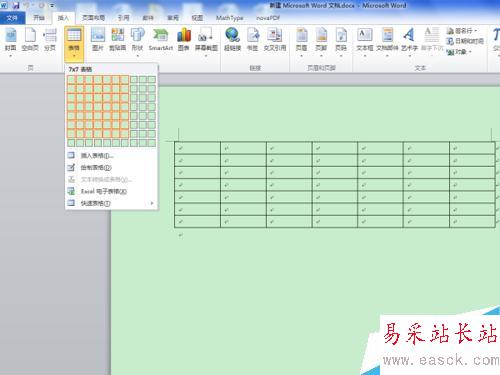Viewport: 500px width, 375px height.
Task: Select the Insert (插入) tab
Action: (63, 18)
